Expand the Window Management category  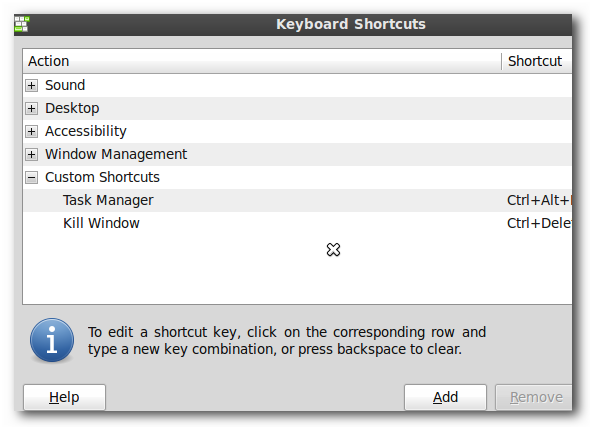click(32, 154)
